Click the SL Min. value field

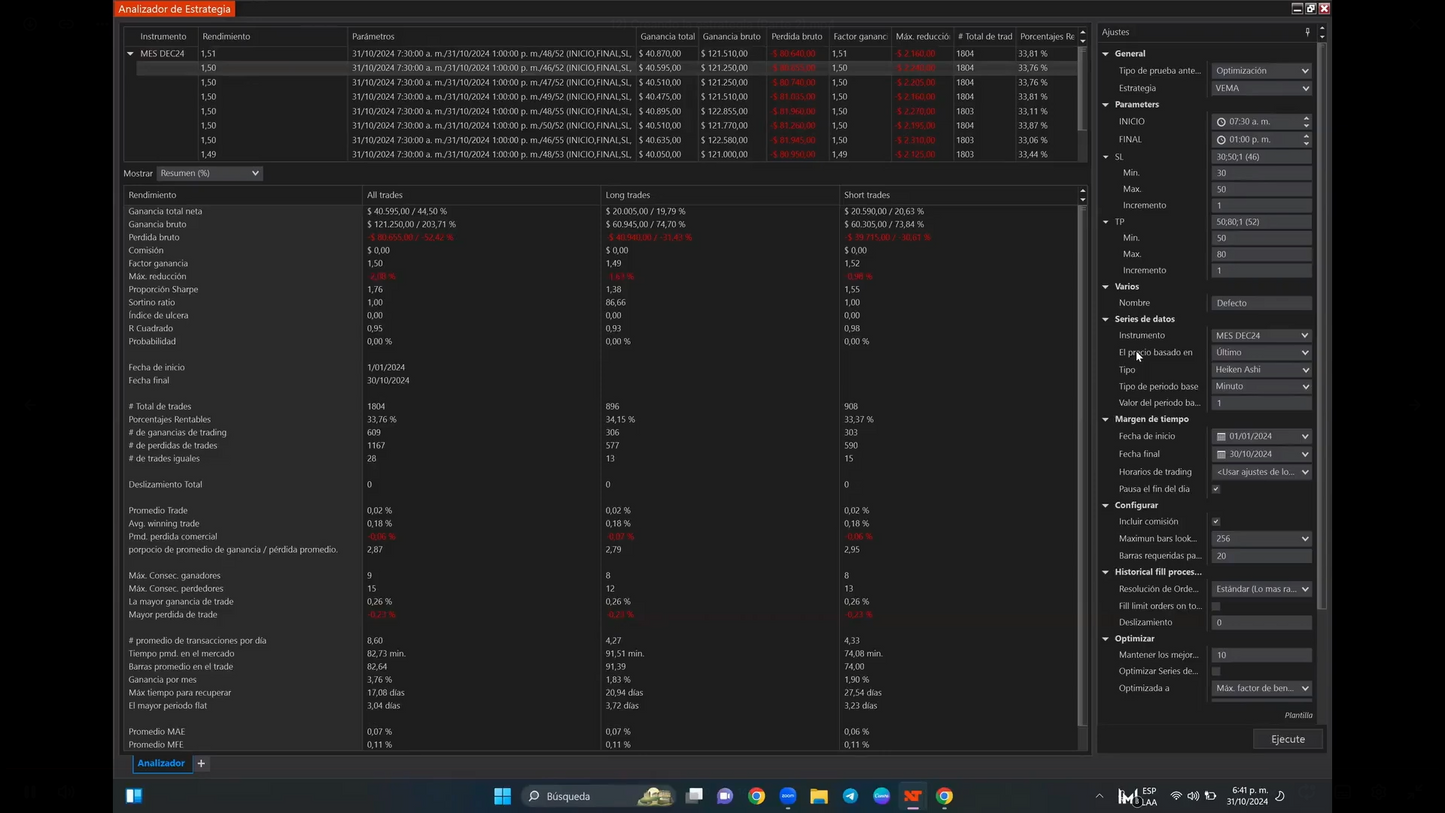pyautogui.click(x=1261, y=173)
